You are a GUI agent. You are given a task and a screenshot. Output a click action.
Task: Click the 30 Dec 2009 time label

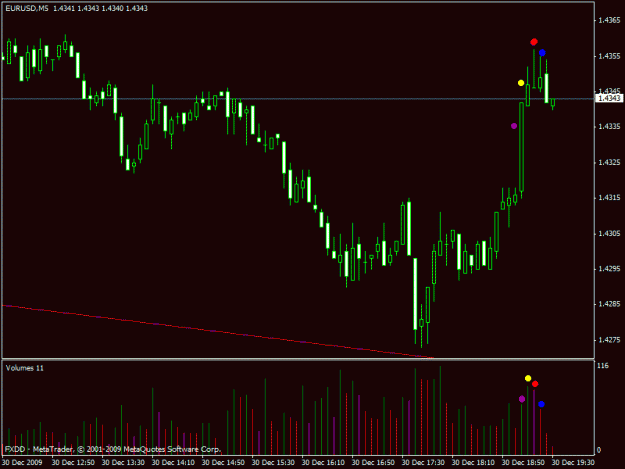[x=22, y=462]
